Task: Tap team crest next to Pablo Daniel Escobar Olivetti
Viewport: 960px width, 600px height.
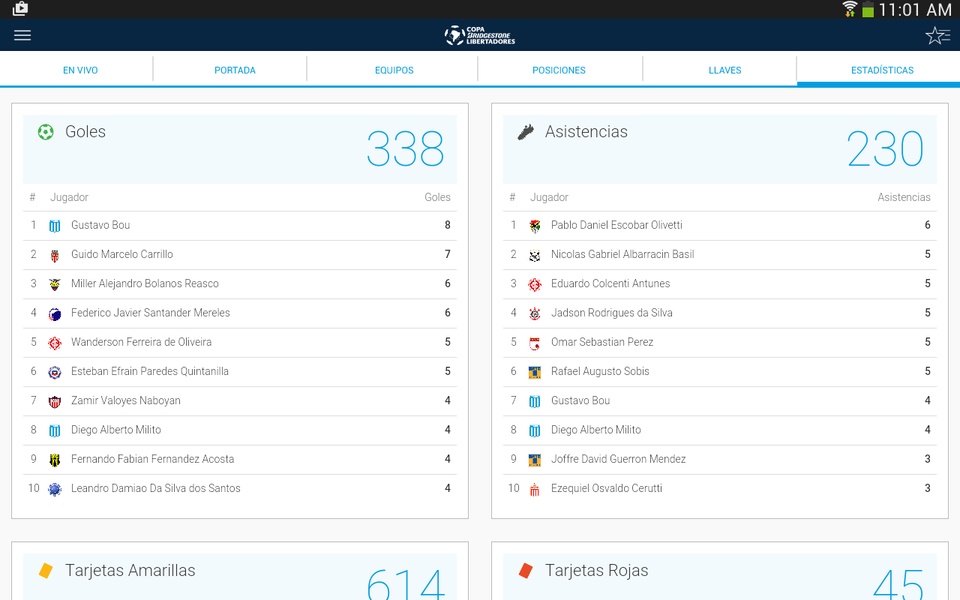Action: (534, 226)
